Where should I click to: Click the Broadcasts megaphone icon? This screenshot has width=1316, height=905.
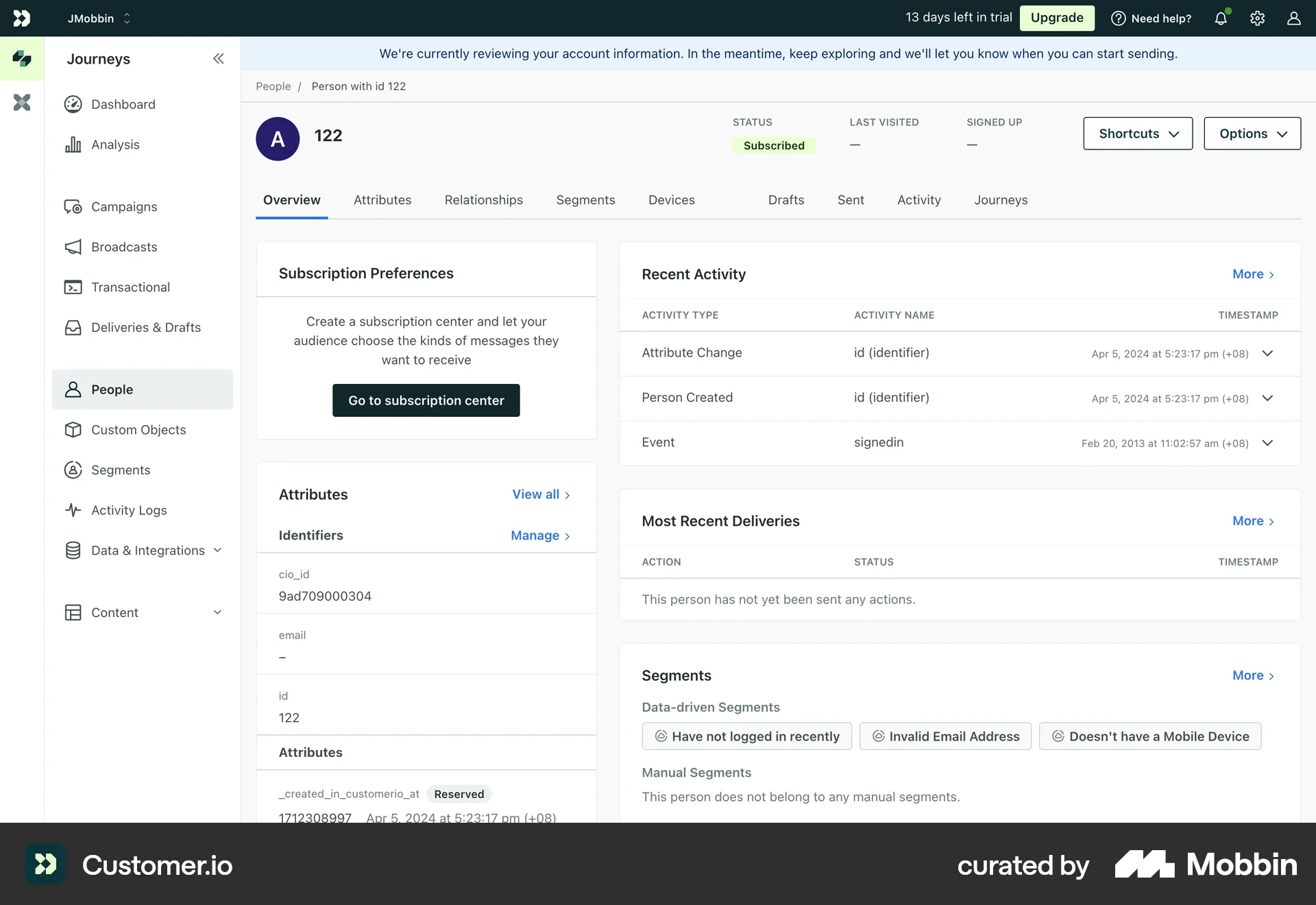click(x=74, y=247)
